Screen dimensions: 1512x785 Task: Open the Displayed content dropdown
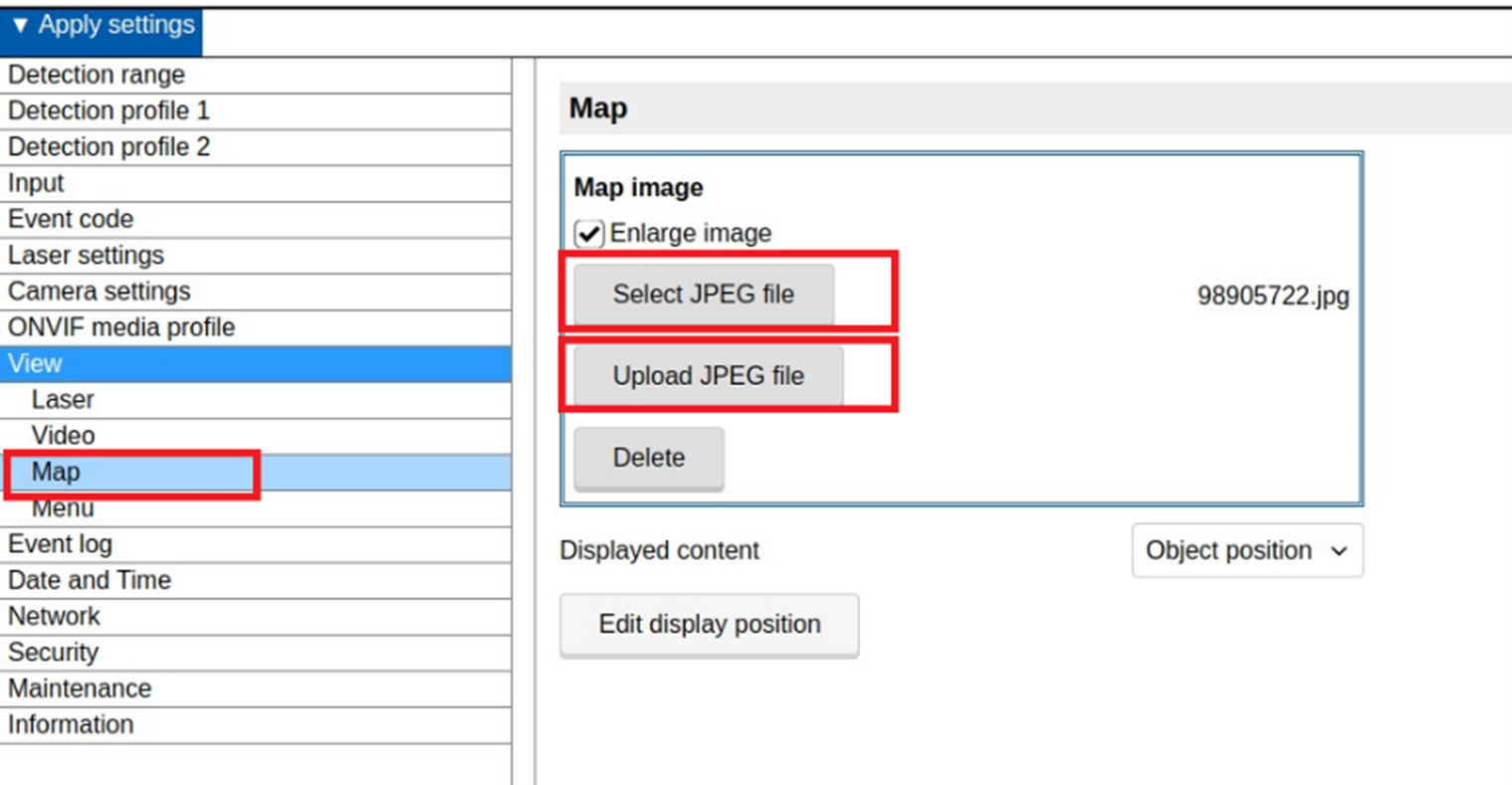click(x=1246, y=550)
